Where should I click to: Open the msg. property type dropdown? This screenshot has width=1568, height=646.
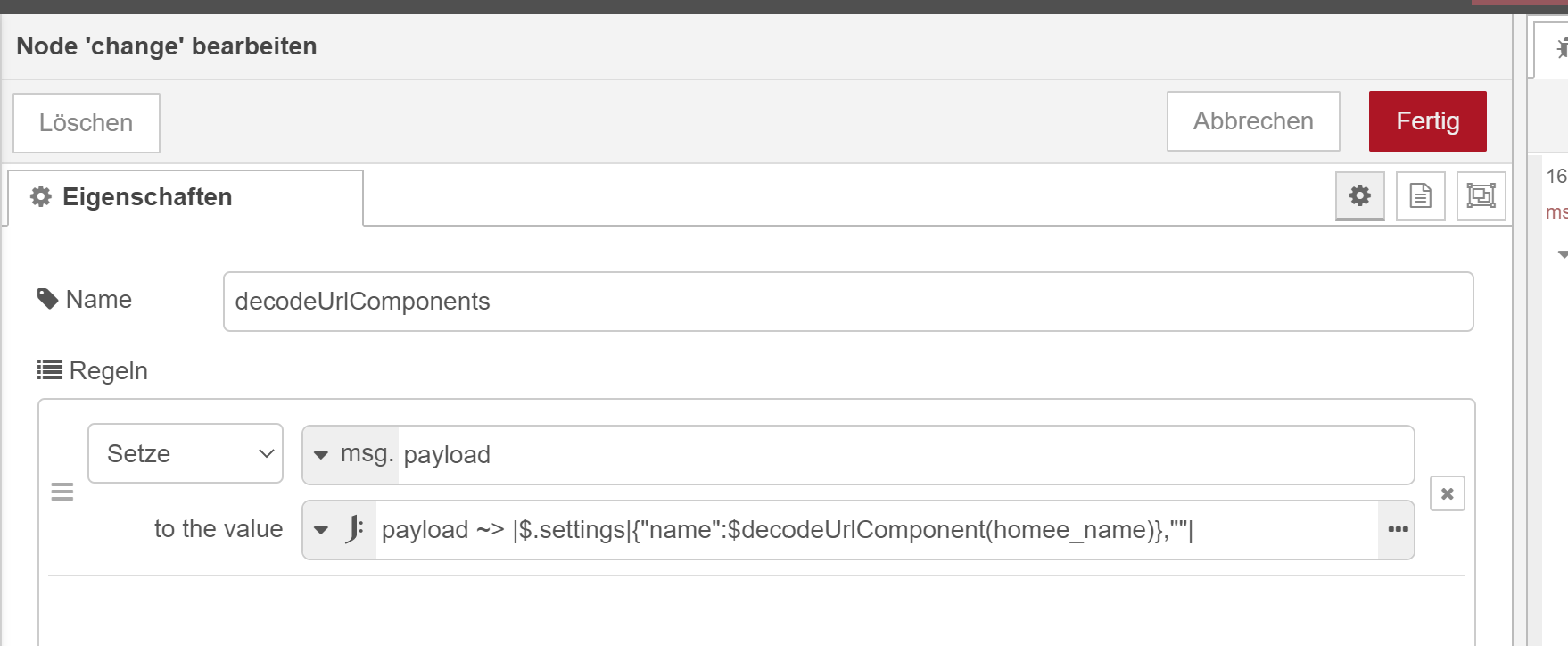click(351, 455)
